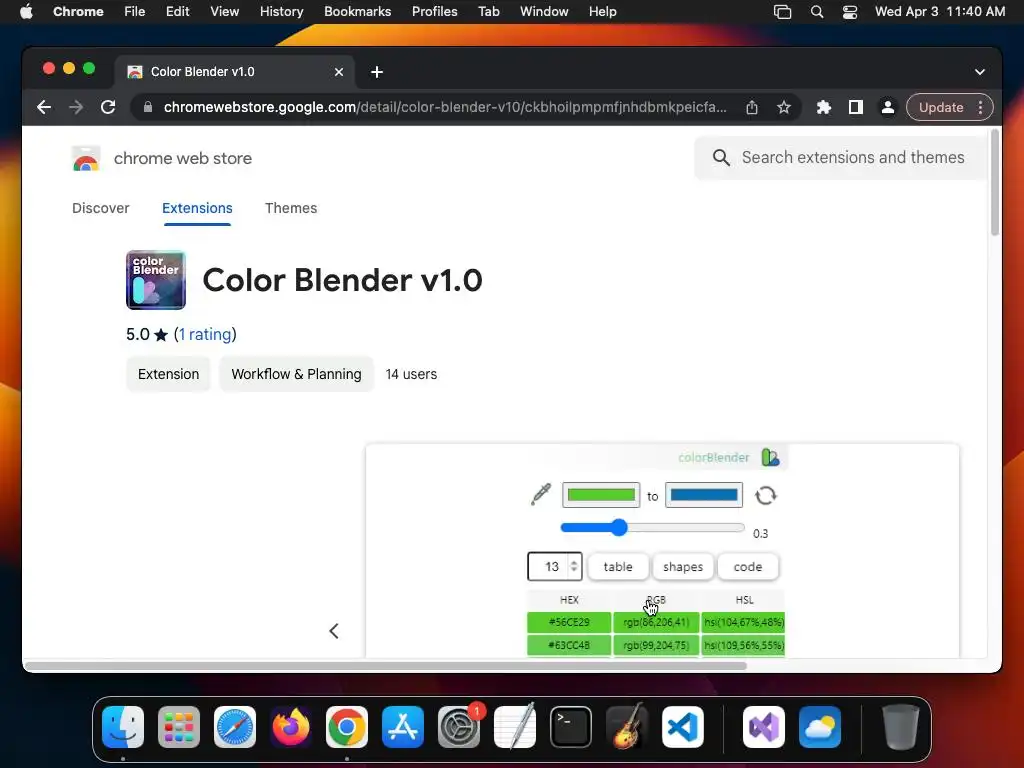
Task: Open GarageBand from the dock
Action: point(627,727)
